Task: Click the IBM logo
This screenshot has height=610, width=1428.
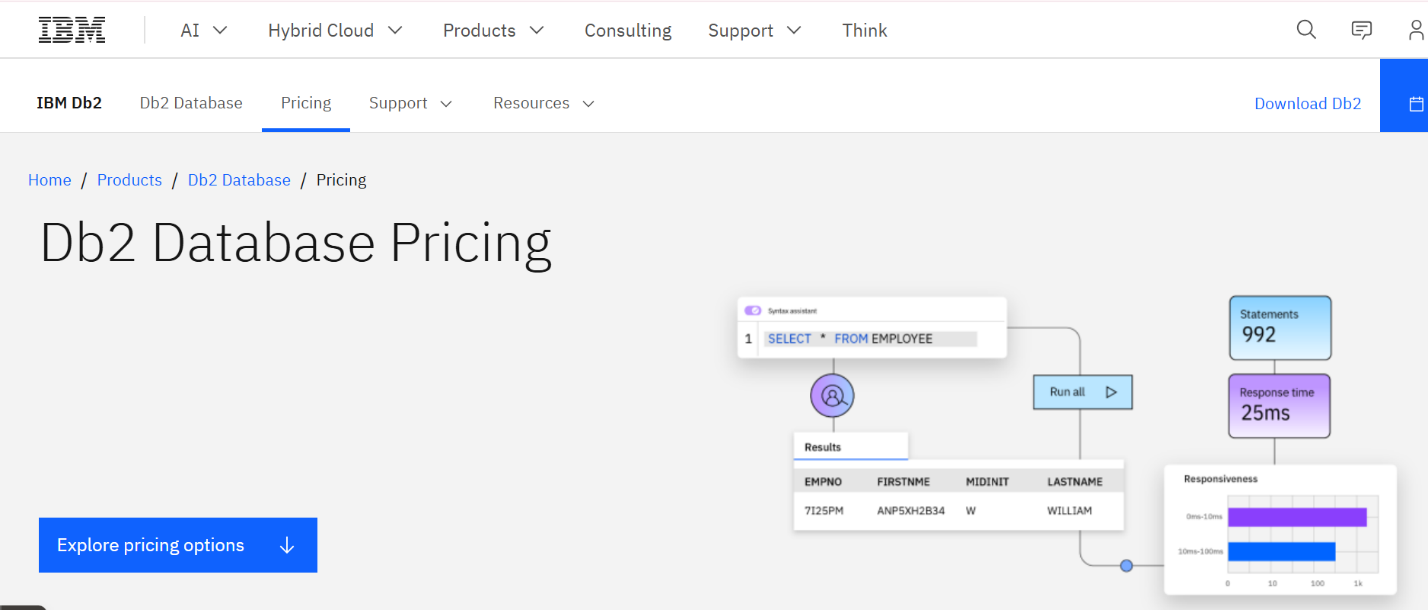Action: pos(72,30)
